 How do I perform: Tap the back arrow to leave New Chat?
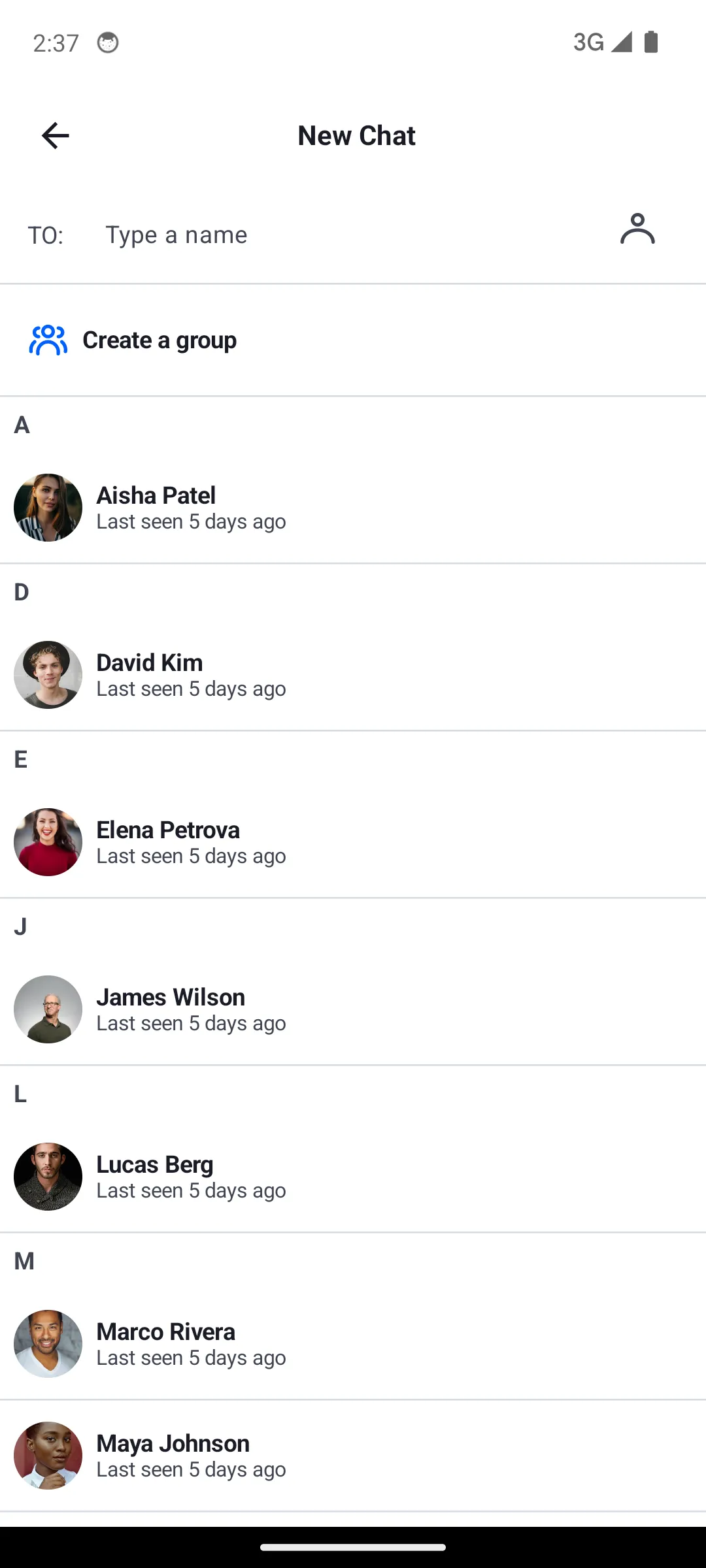(x=55, y=135)
